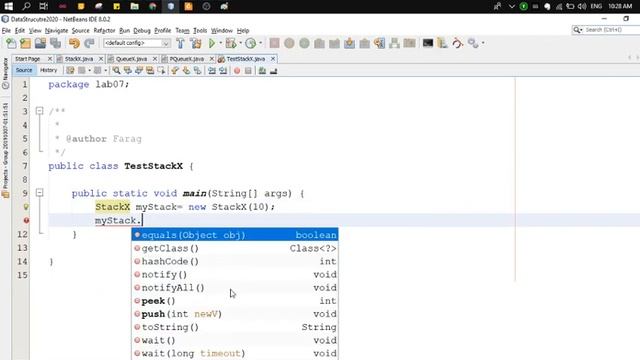Click the red error marker on line 11
Image resolution: width=640 pixels, height=360 pixels.
point(26,220)
